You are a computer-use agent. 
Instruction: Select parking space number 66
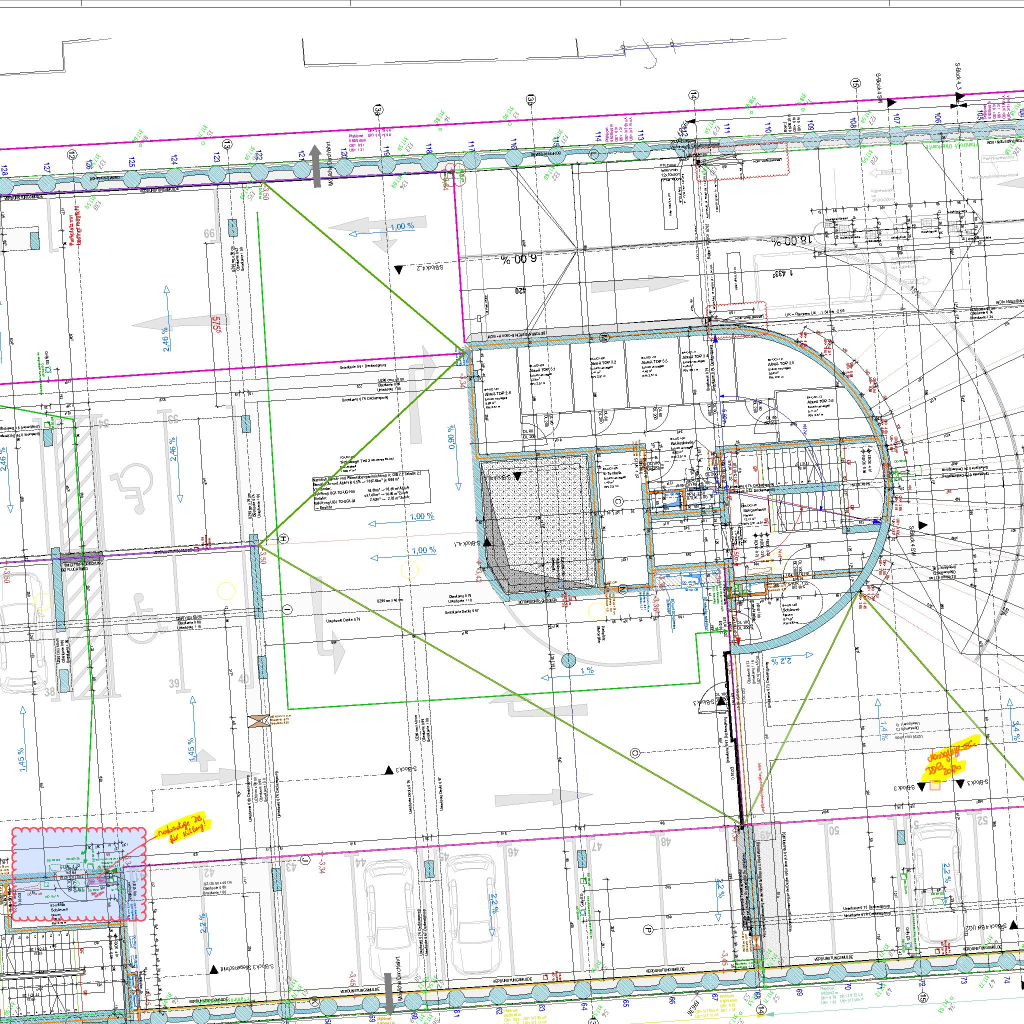tap(209, 234)
